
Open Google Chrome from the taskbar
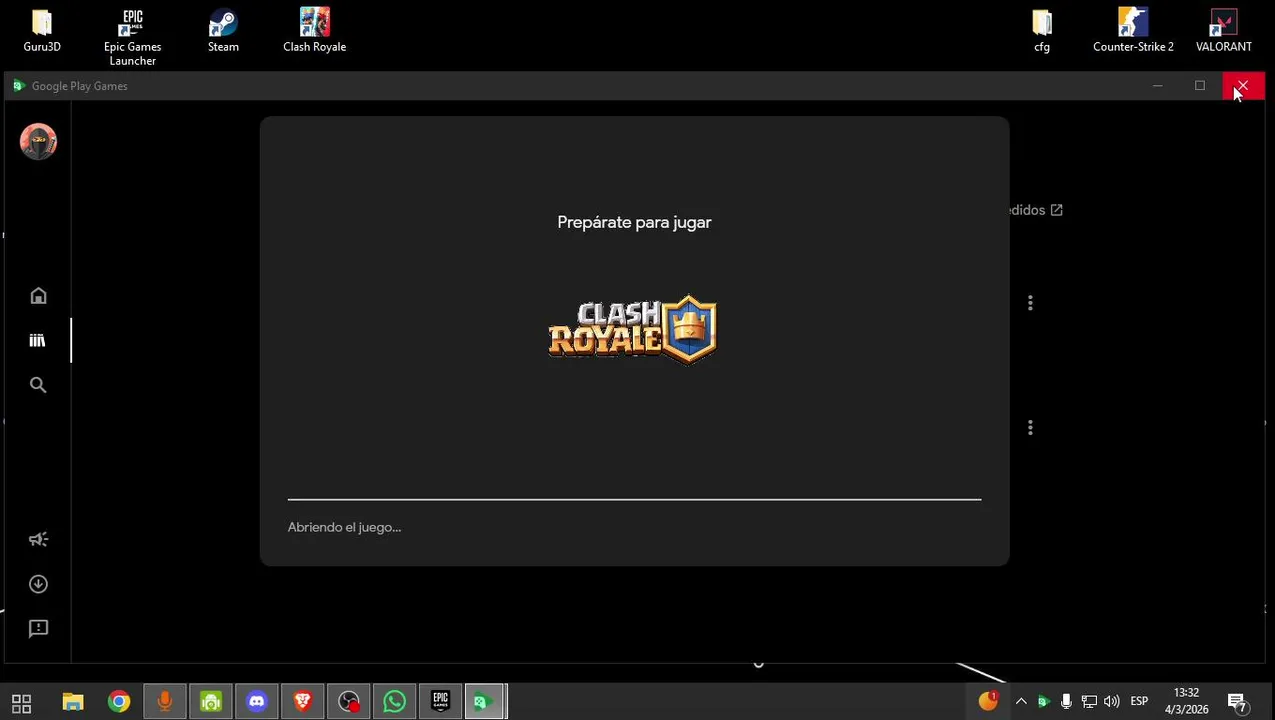(119, 702)
